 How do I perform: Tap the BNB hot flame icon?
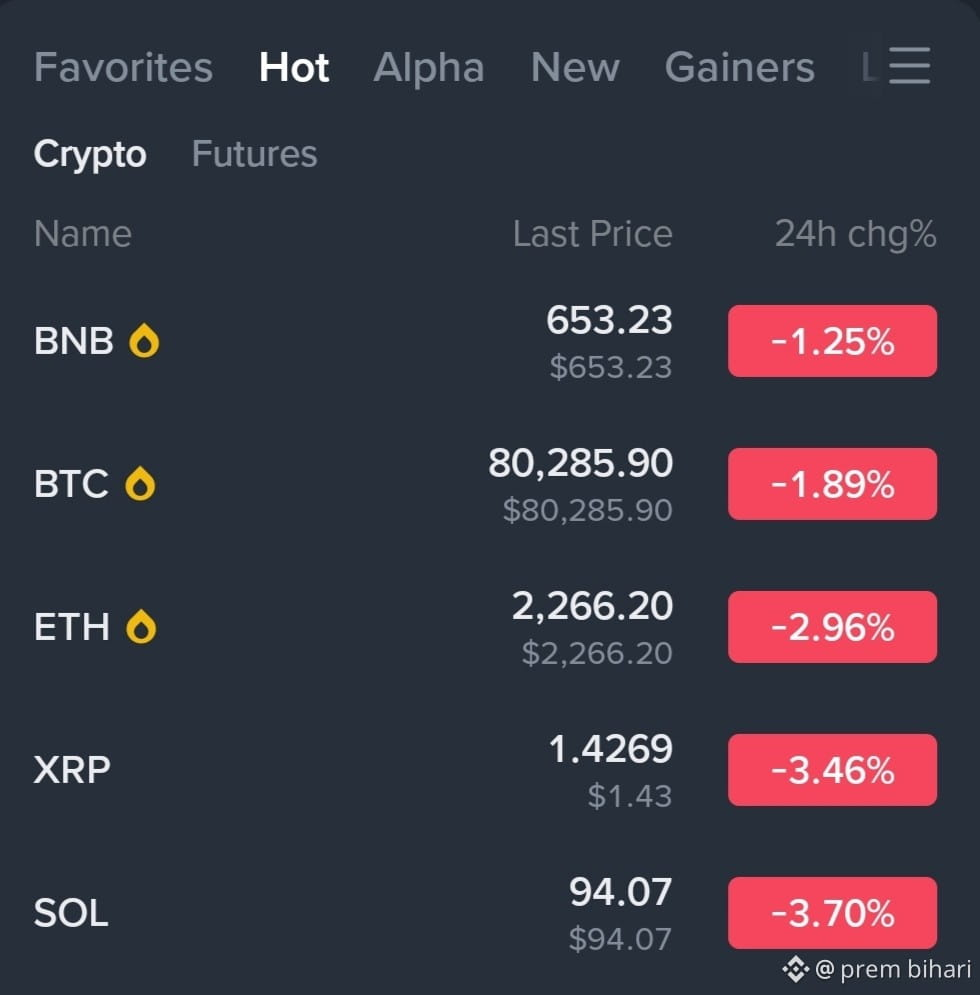pyautogui.click(x=144, y=341)
